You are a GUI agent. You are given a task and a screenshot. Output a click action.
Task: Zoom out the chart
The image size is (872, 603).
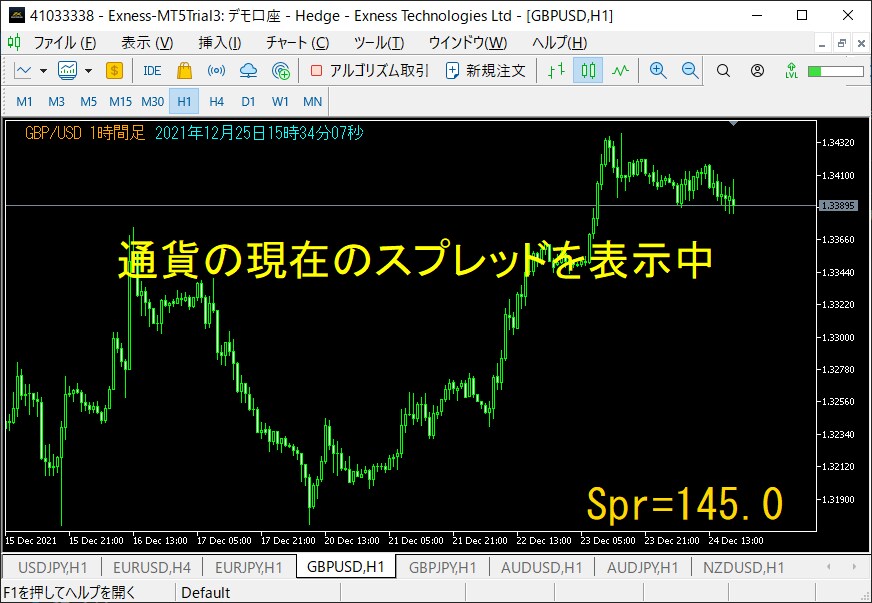[x=690, y=71]
